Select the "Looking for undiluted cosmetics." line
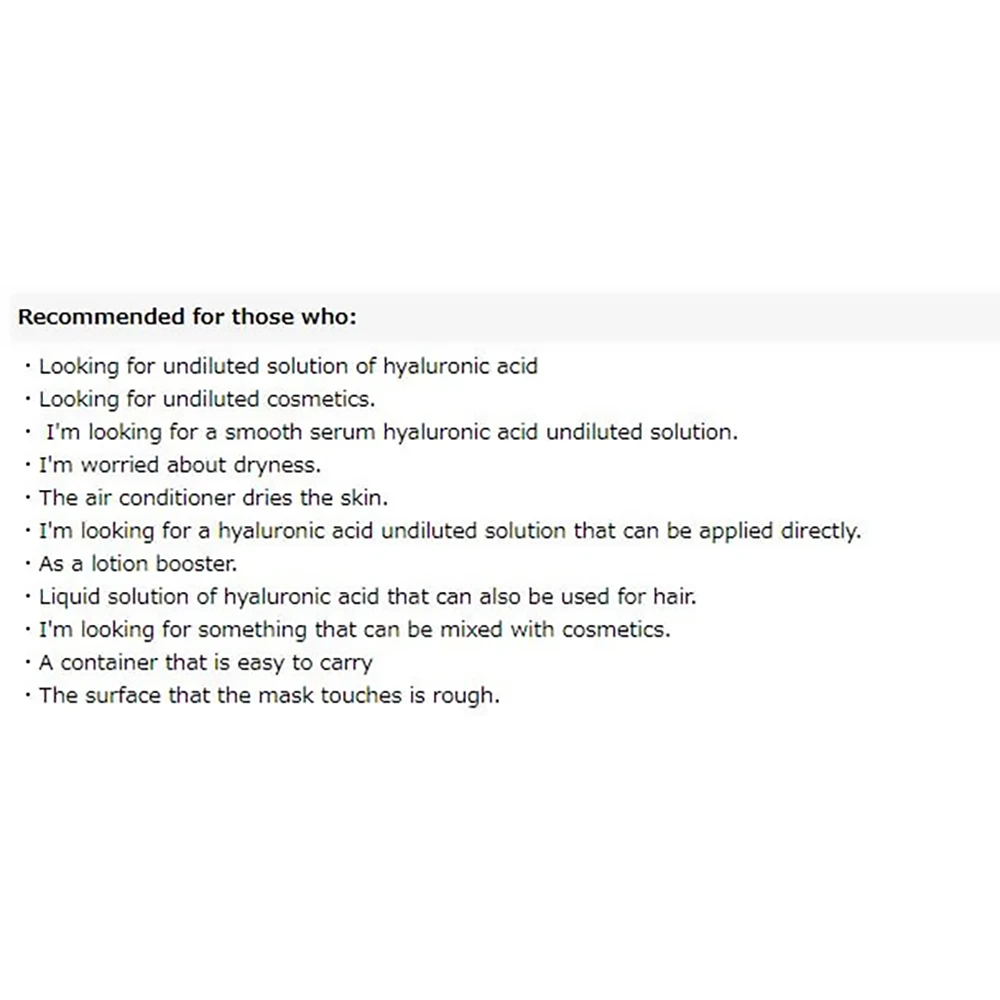The height and width of the screenshot is (1000, 1000). (x=207, y=399)
